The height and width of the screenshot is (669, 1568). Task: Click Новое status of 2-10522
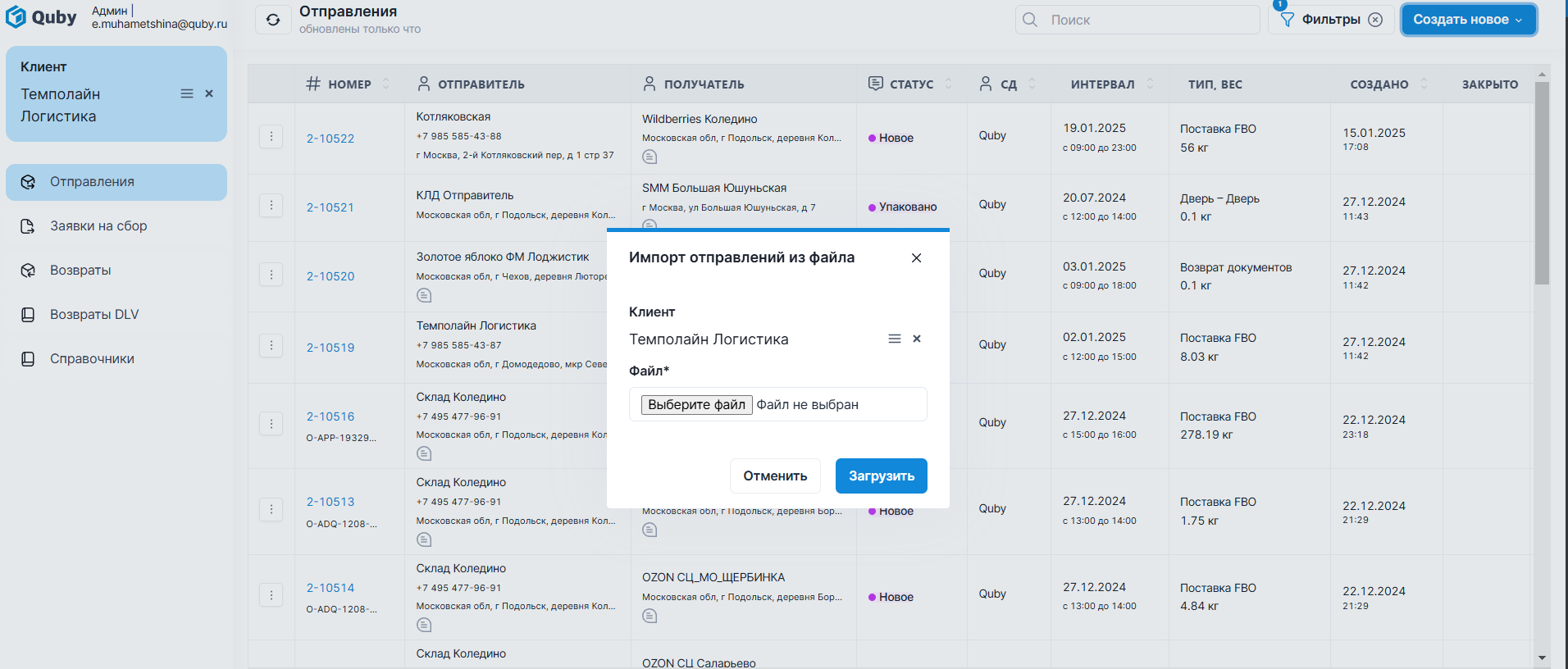[x=891, y=138]
